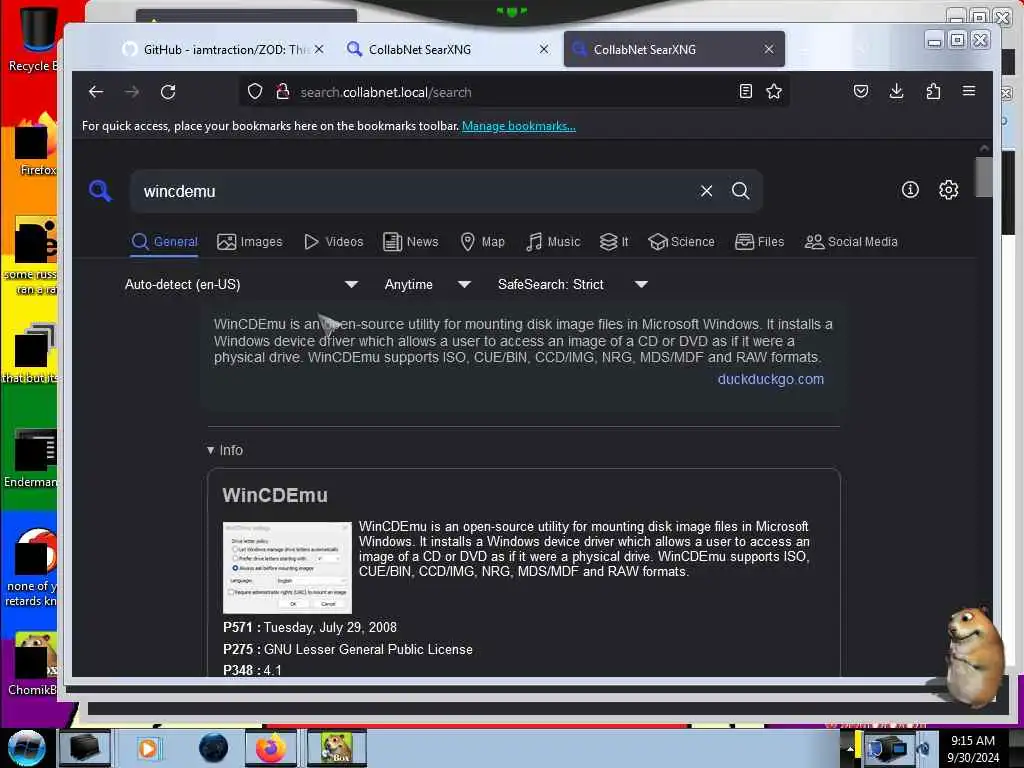Click the insecure connection lock icon

tap(282, 91)
